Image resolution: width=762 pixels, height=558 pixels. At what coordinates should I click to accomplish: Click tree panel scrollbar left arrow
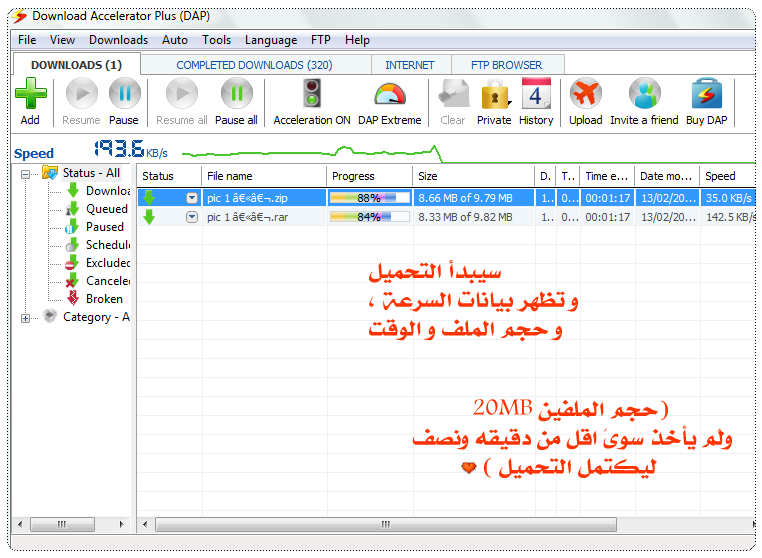pyautogui.click(x=20, y=524)
